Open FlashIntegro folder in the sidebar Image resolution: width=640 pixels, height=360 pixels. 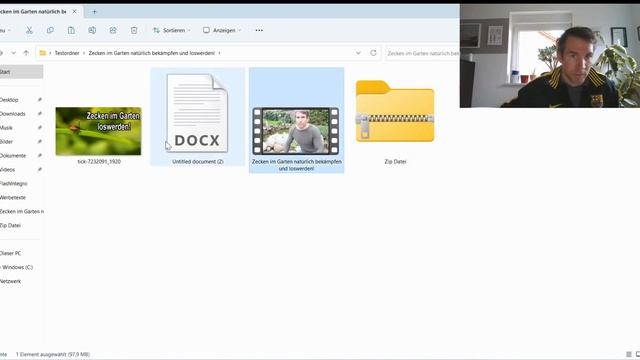click(14, 184)
